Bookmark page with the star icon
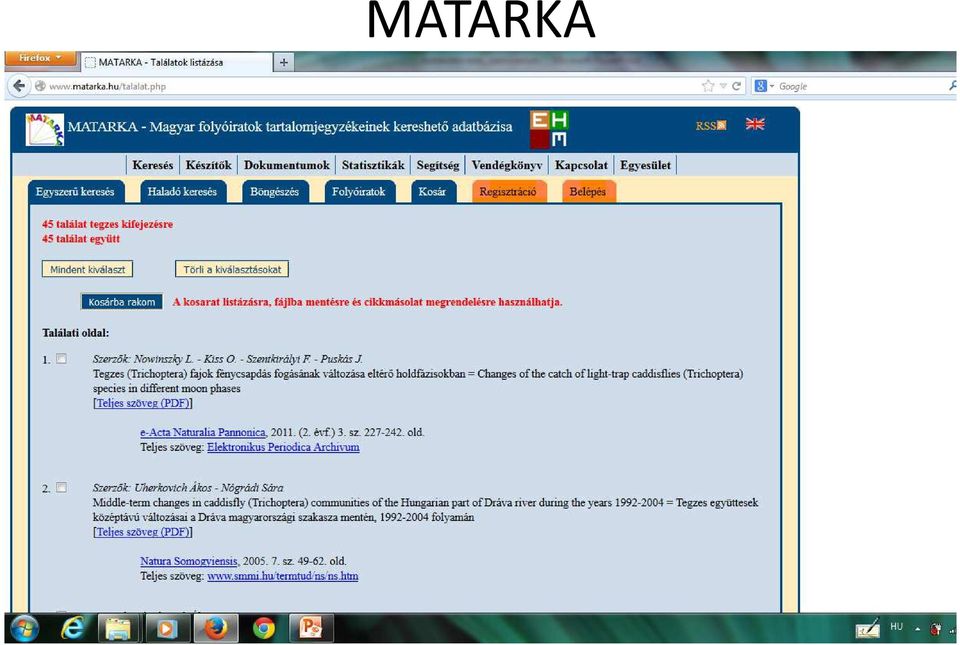 (x=708, y=86)
